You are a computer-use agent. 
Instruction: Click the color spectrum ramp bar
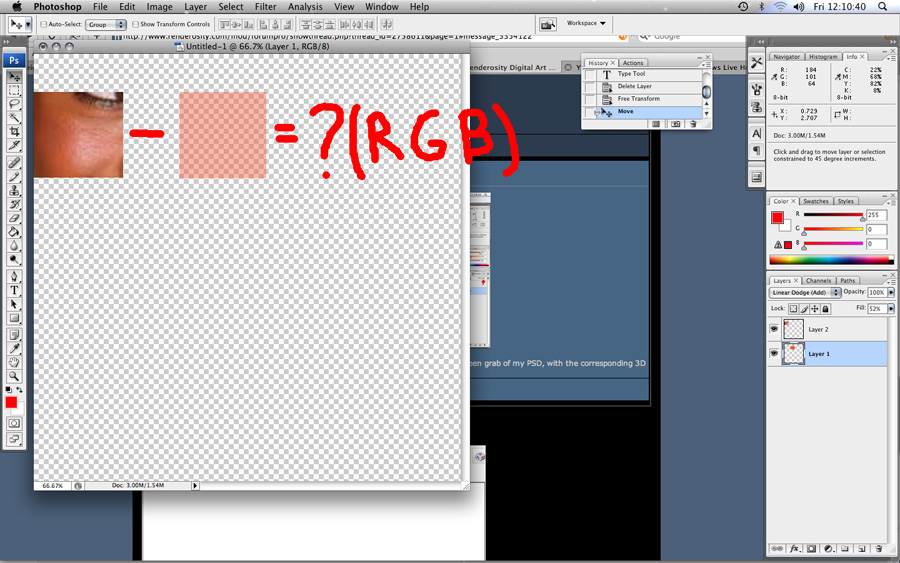pos(831,260)
